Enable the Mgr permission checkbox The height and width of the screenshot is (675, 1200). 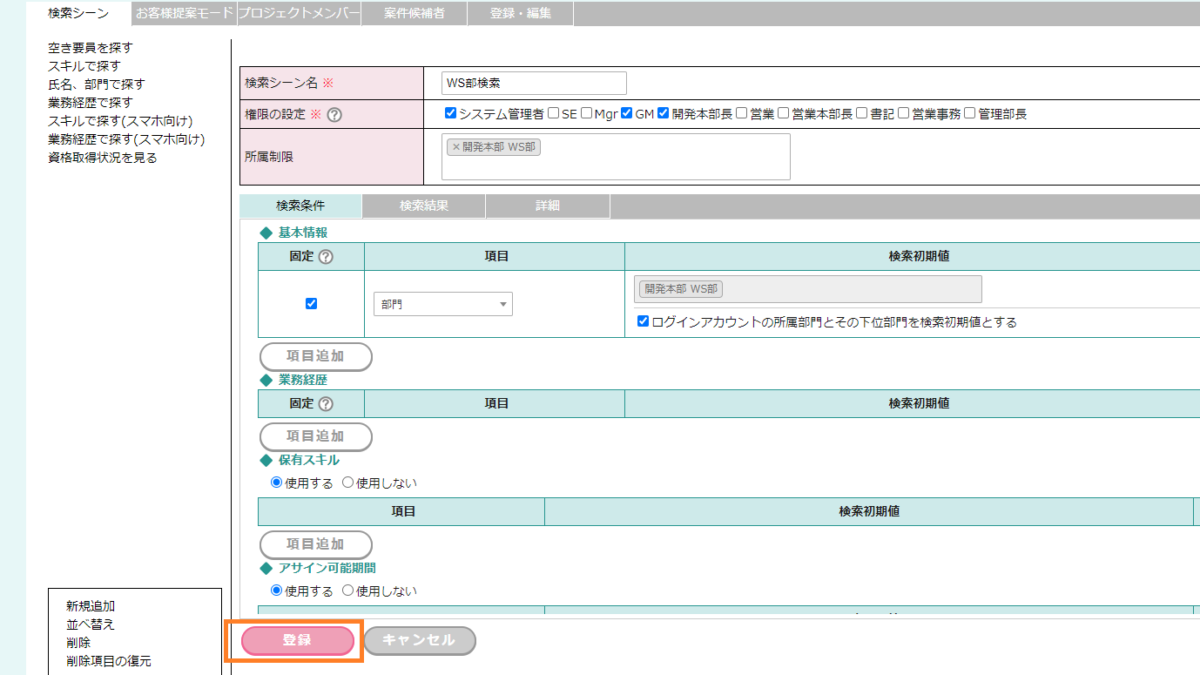[x=586, y=114]
